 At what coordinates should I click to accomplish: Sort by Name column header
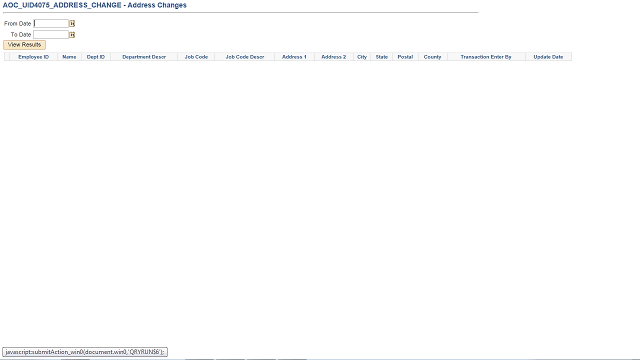click(x=69, y=57)
